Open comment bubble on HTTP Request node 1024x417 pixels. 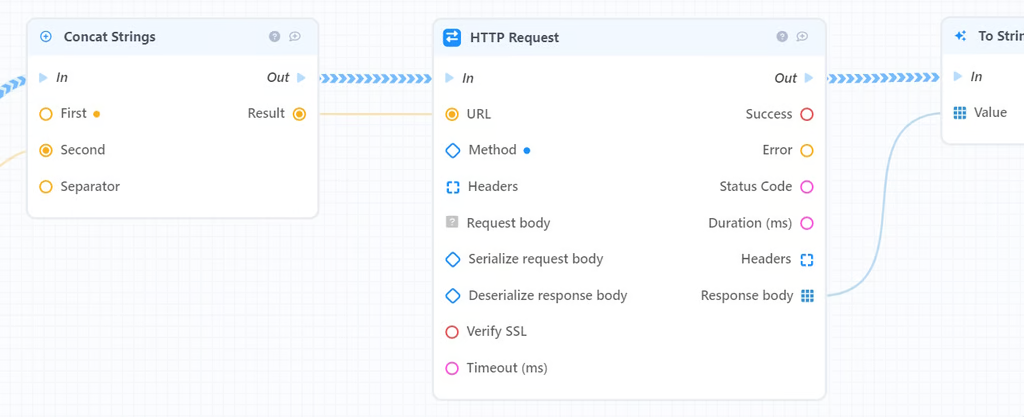point(802,37)
